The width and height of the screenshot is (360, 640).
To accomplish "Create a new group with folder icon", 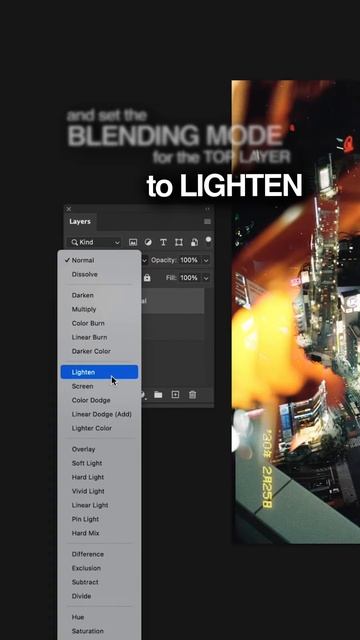I will tap(158, 395).
